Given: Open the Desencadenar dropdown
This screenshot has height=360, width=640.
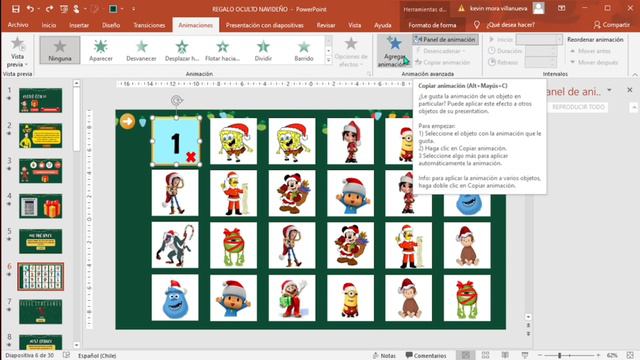Looking at the screenshot, I should point(442,51).
